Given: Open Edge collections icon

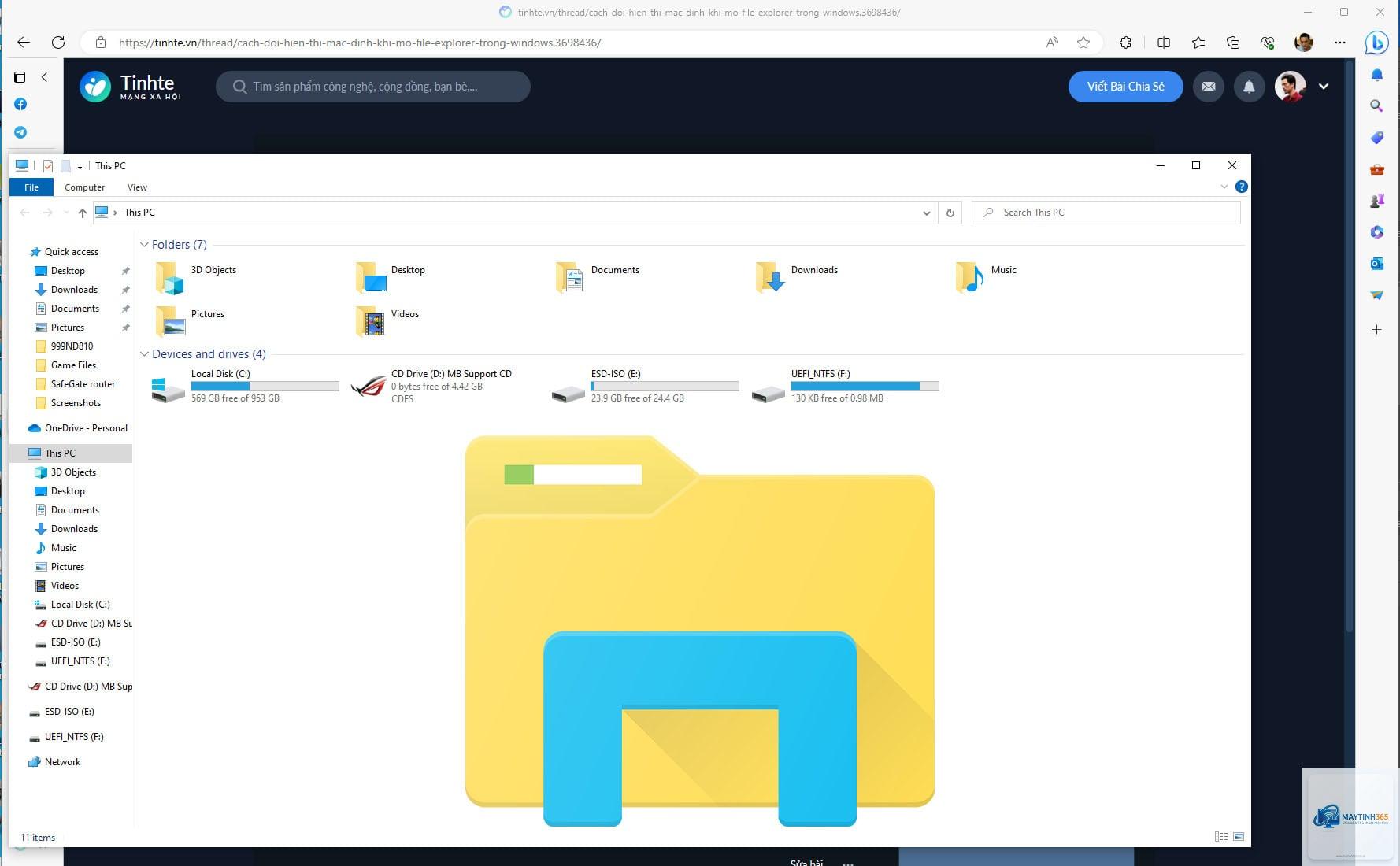Looking at the screenshot, I should click(x=1233, y=43).
